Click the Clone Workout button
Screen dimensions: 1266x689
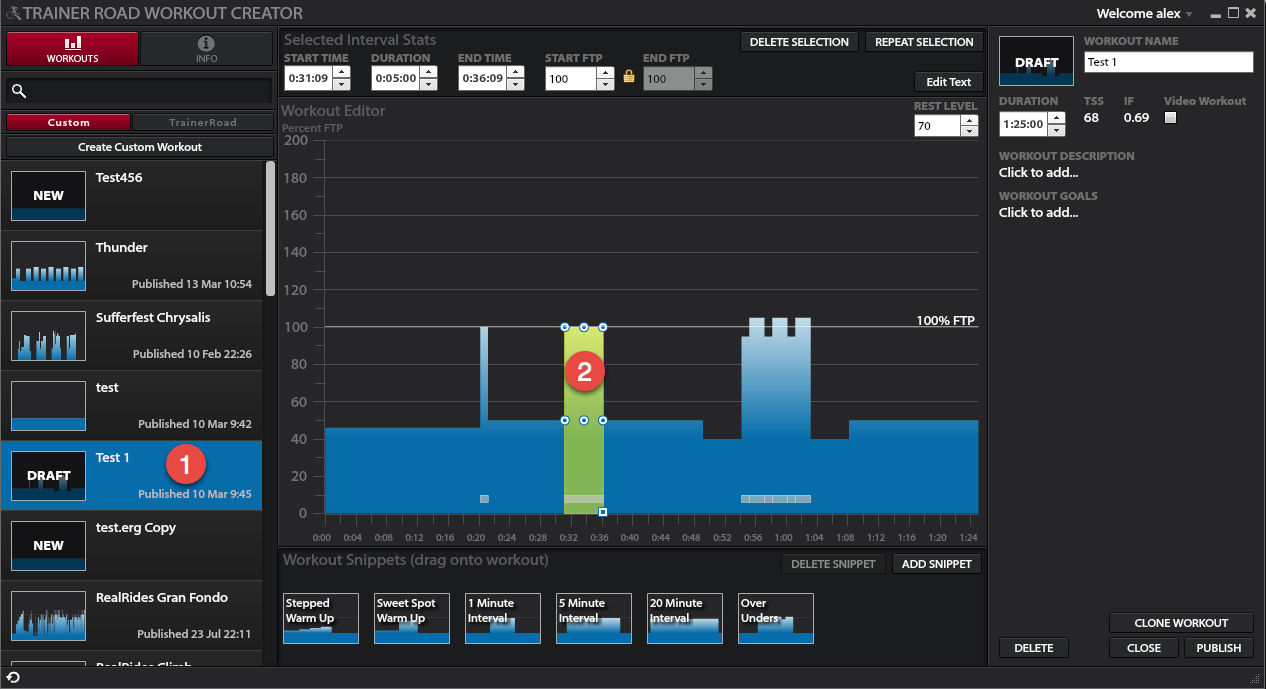tap(1181, 623)
